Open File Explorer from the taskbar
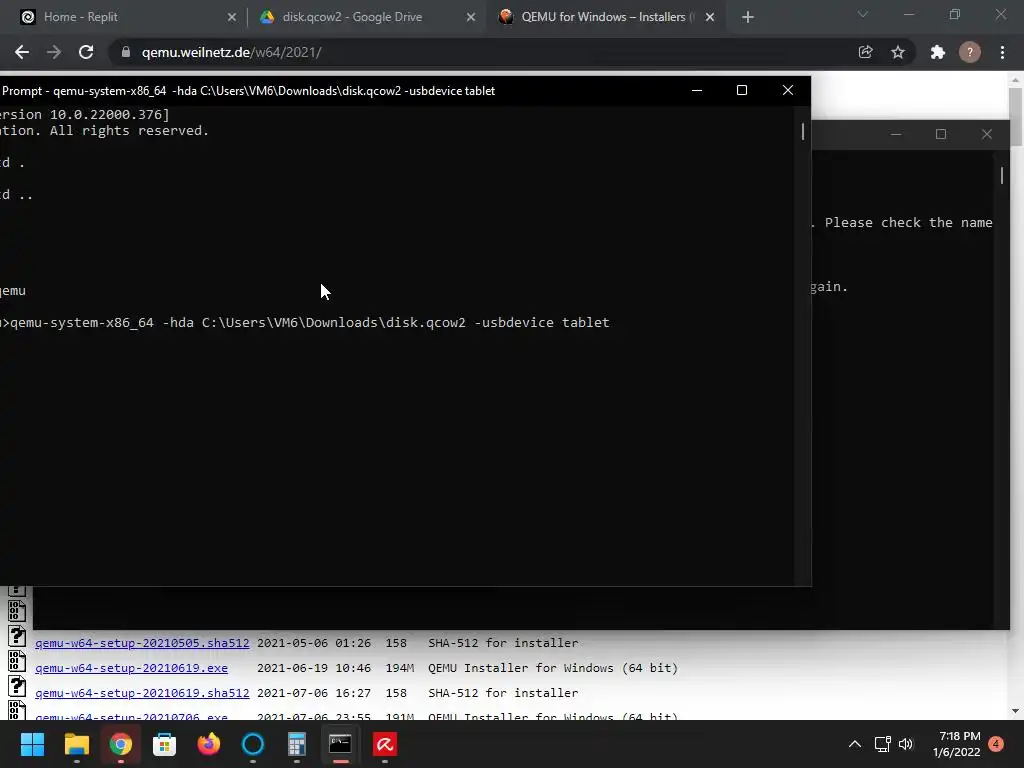 click(76, 744)
